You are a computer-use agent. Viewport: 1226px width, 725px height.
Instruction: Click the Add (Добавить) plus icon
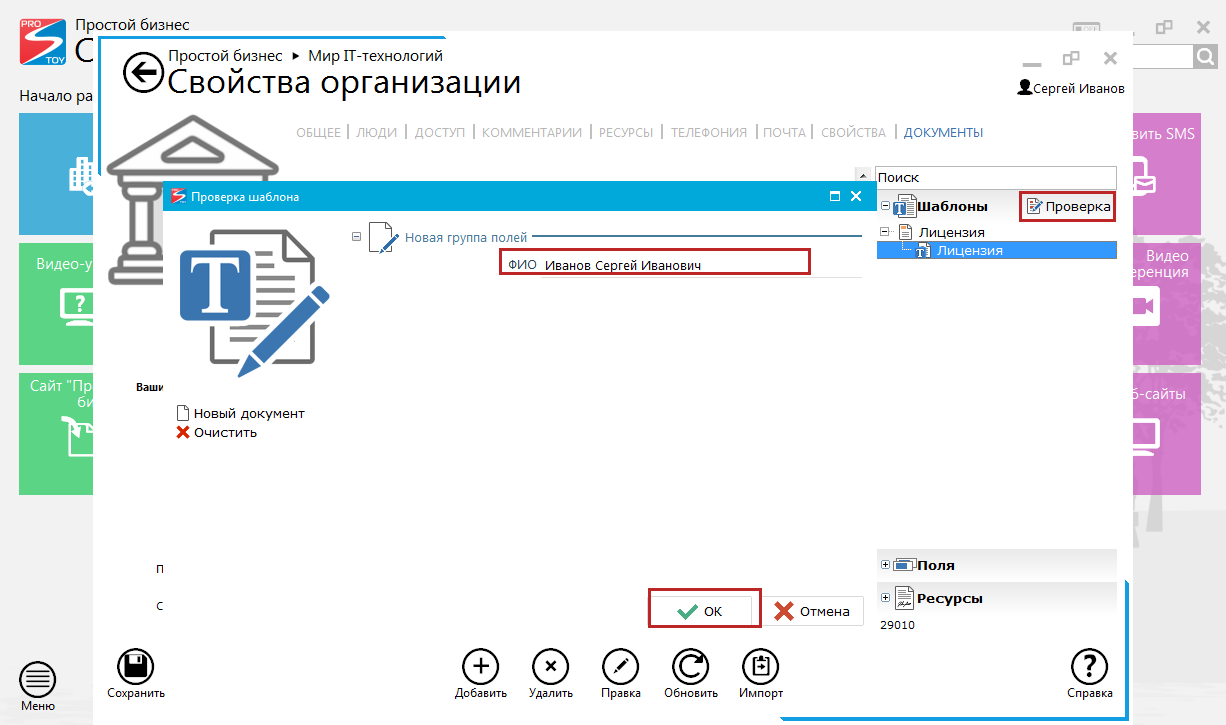[480, 667]
